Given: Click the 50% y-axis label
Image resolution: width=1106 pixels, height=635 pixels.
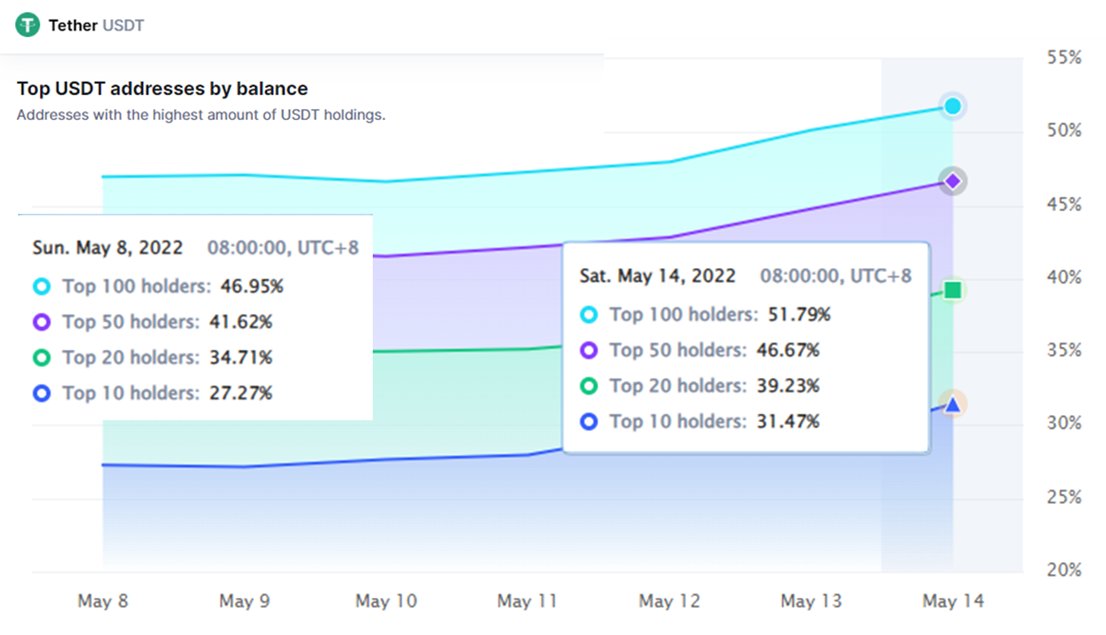Looking at the screenshot, I should click(1064, 131).
